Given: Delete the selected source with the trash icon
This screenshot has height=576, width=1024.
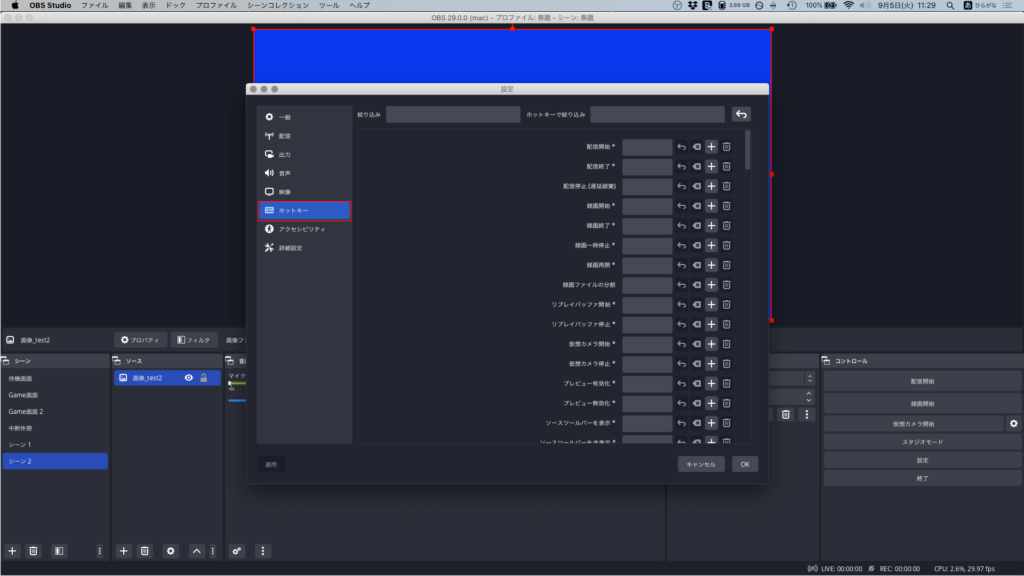Looking at the screenshot, I should click(144, 551).
